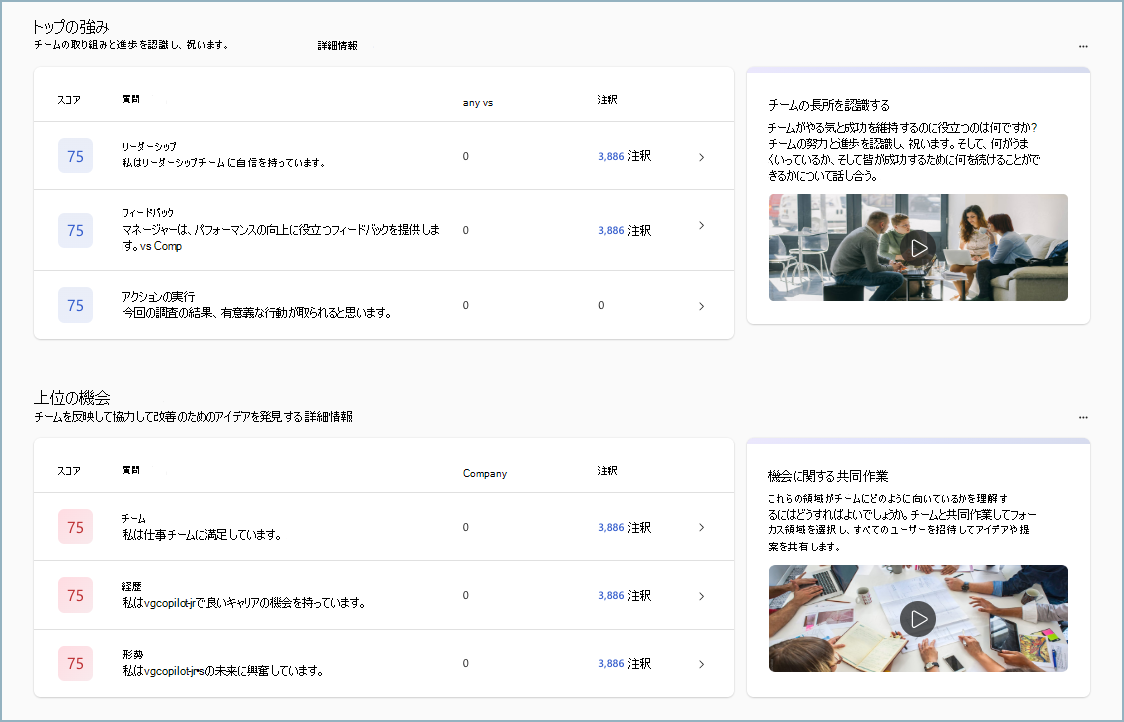Select the リーダーシップ score badge 75
Viewport: 1124px width, 722px height.
tap(75, 156)
